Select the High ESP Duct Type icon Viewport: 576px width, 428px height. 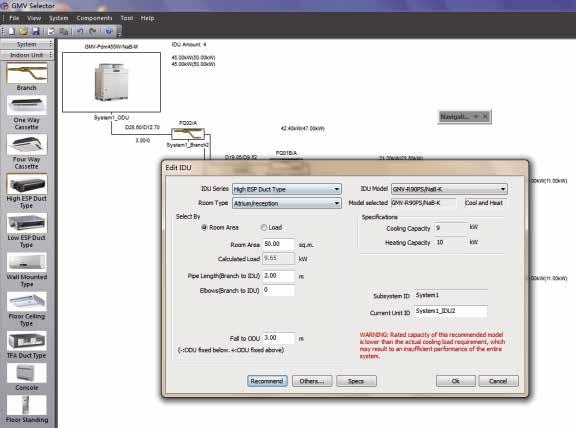coord(27,184)
